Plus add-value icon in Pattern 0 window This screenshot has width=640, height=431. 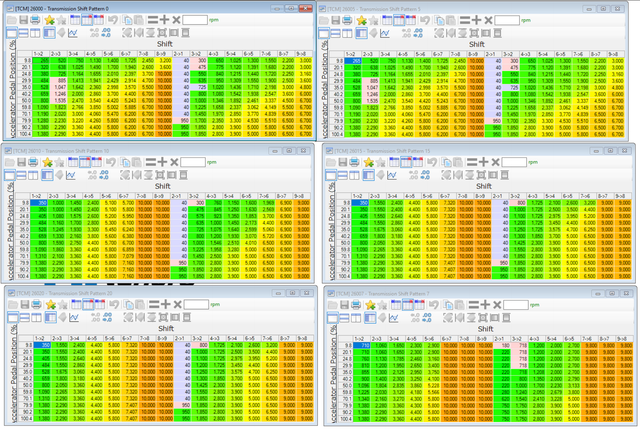click(x=164, y=20)
